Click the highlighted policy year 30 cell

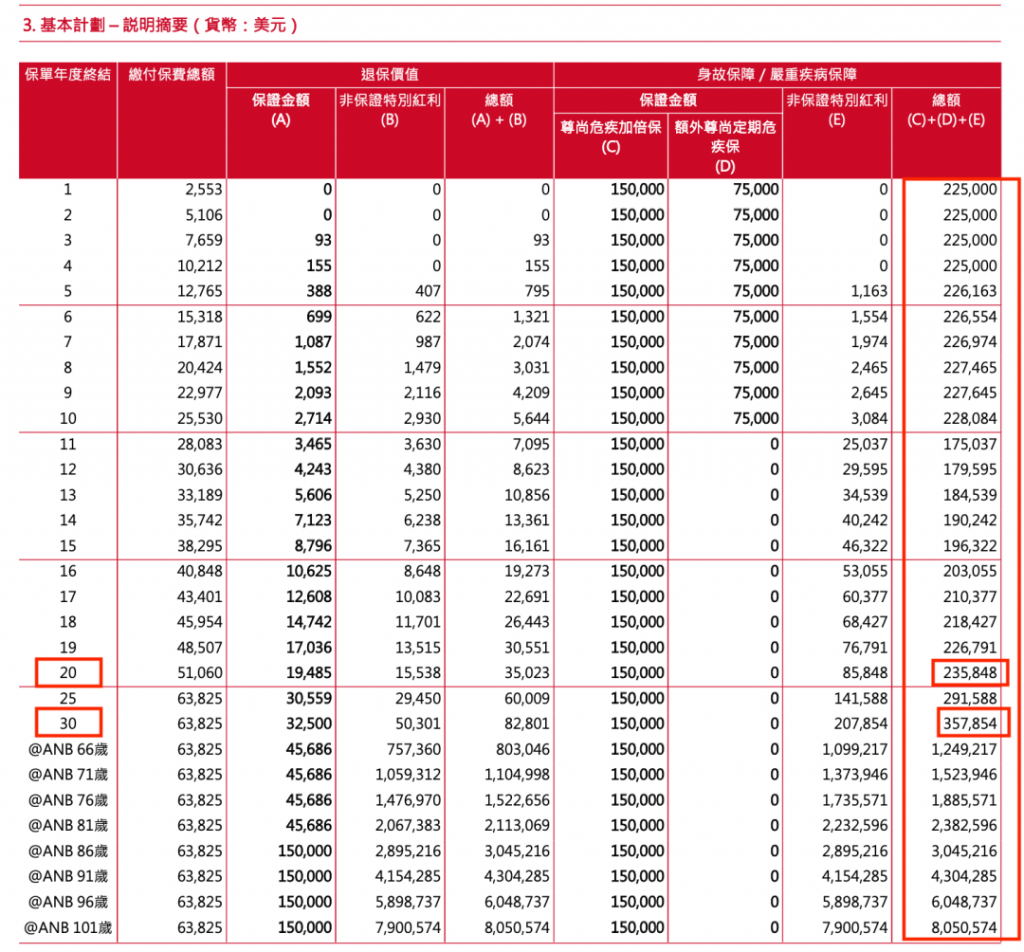69,723
